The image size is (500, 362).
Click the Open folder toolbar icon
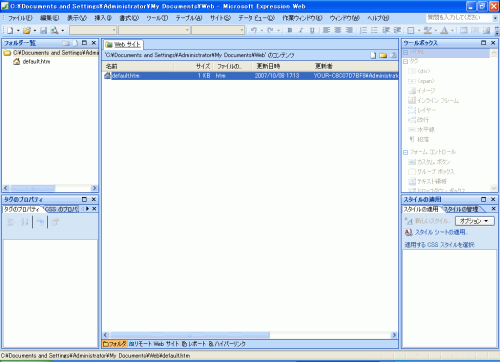tap(27, 30)
